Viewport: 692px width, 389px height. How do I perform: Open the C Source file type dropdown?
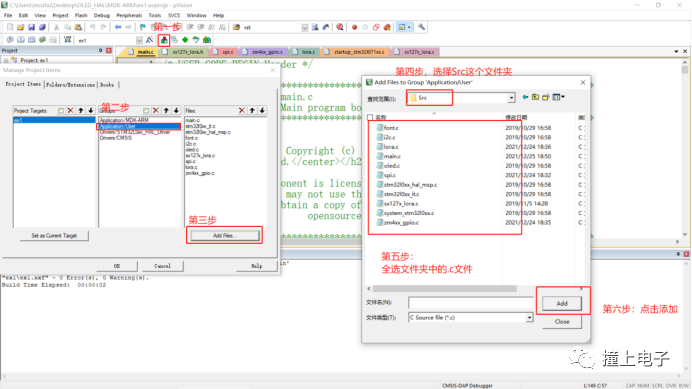pyautogui.click(x=529, y=317)
